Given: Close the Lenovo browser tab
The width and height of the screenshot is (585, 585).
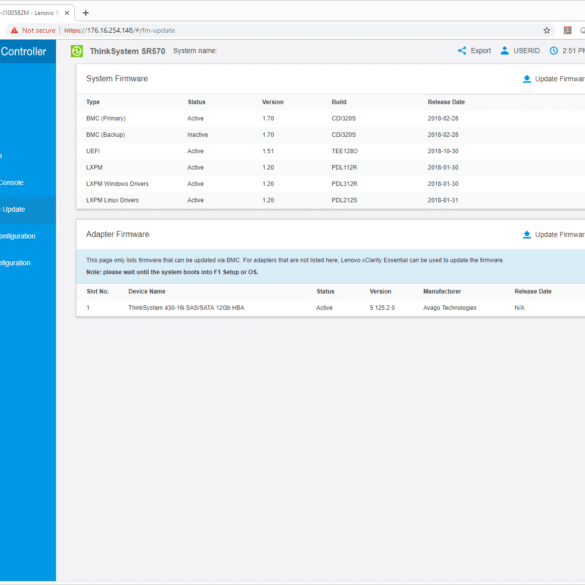Looking at the screenshot, I should pyautogui.click(x=67, y=13).
